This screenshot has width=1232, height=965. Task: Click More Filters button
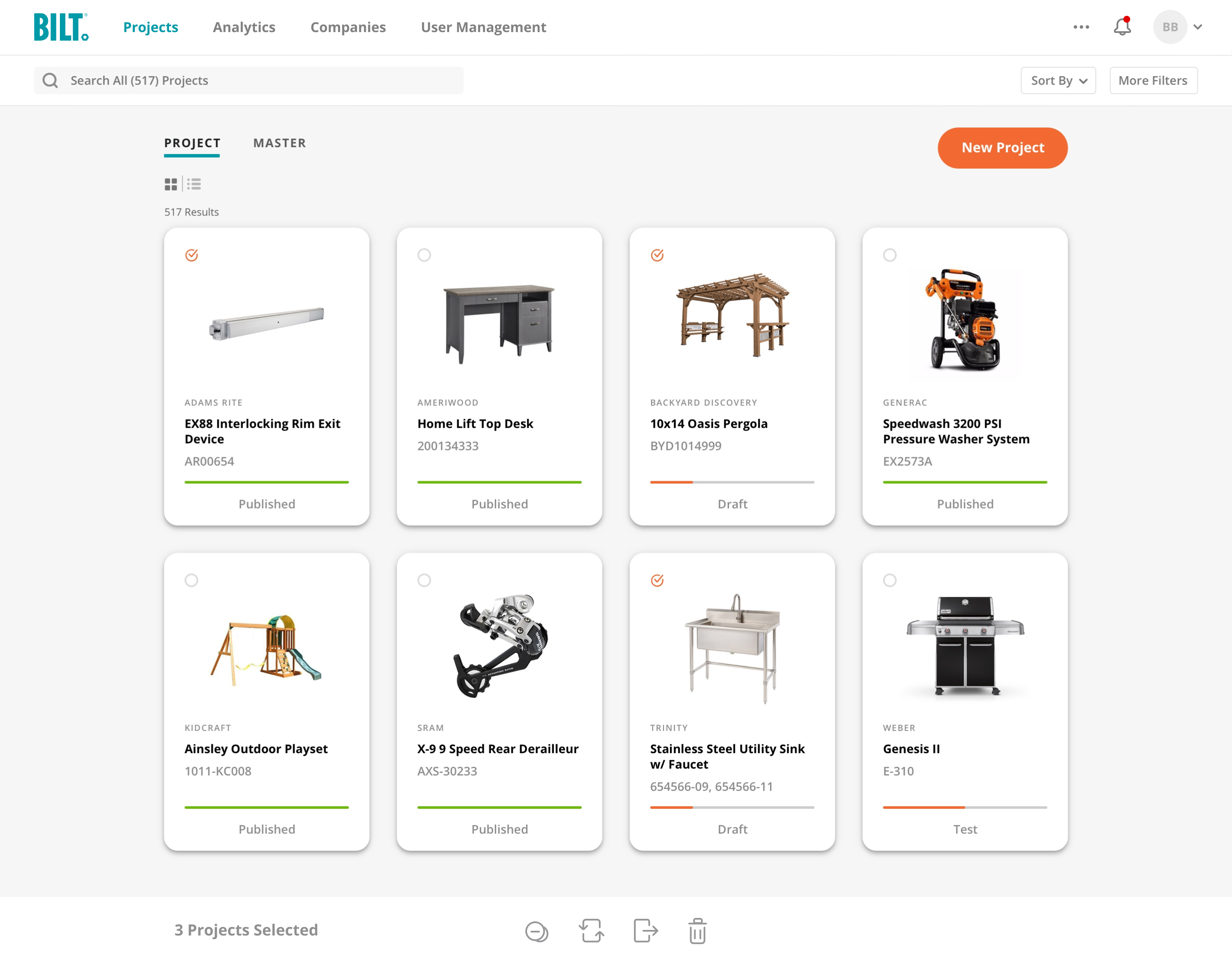pos(1153,81)
